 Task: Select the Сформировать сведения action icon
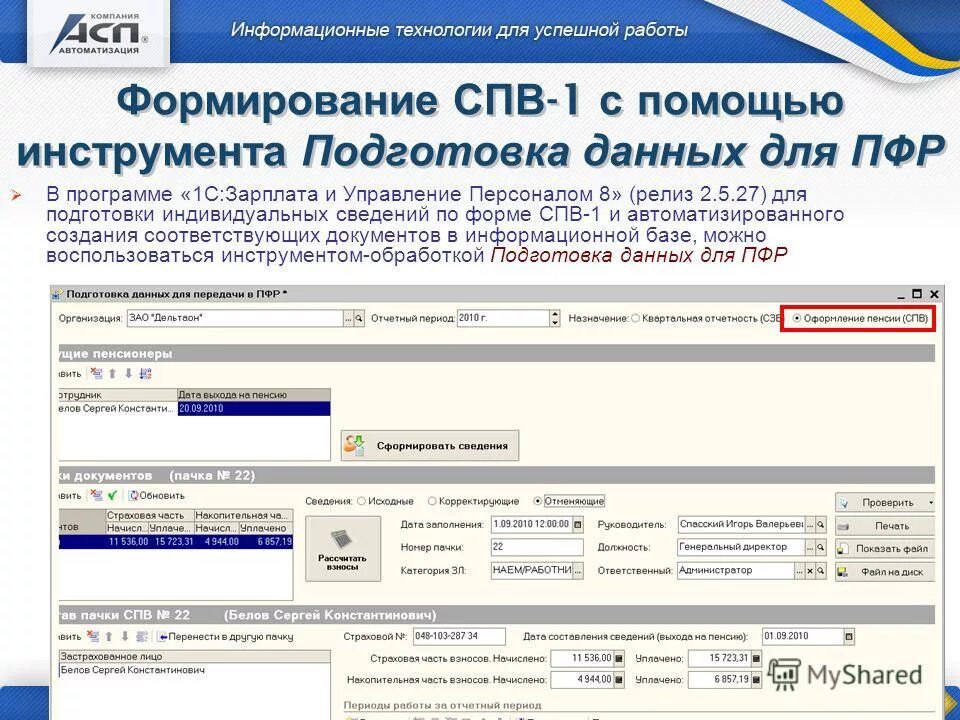(355, 445)
